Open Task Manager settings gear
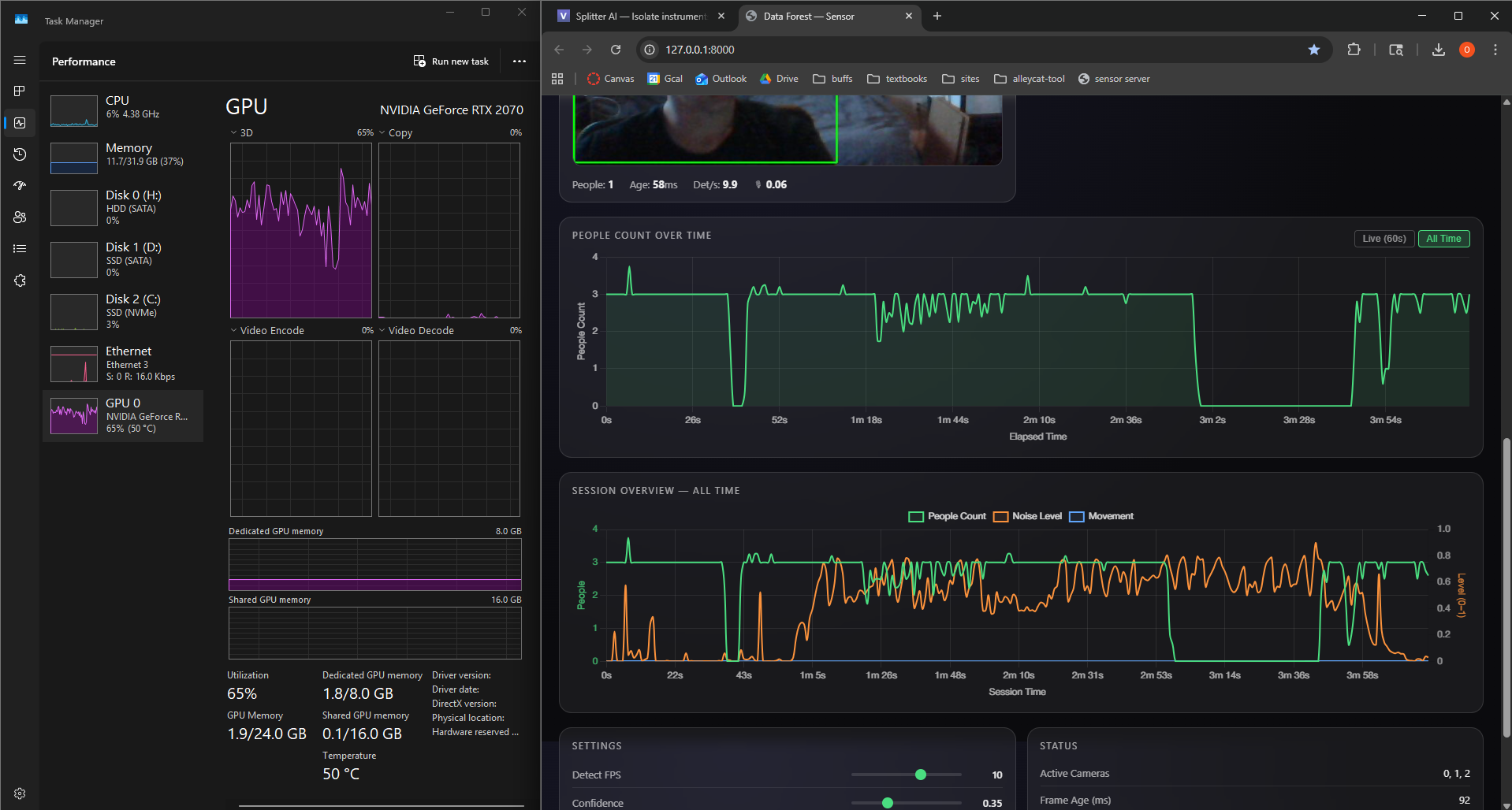Image resolution: width=1512 pixels, height=810 pixels. click(19, 793)
